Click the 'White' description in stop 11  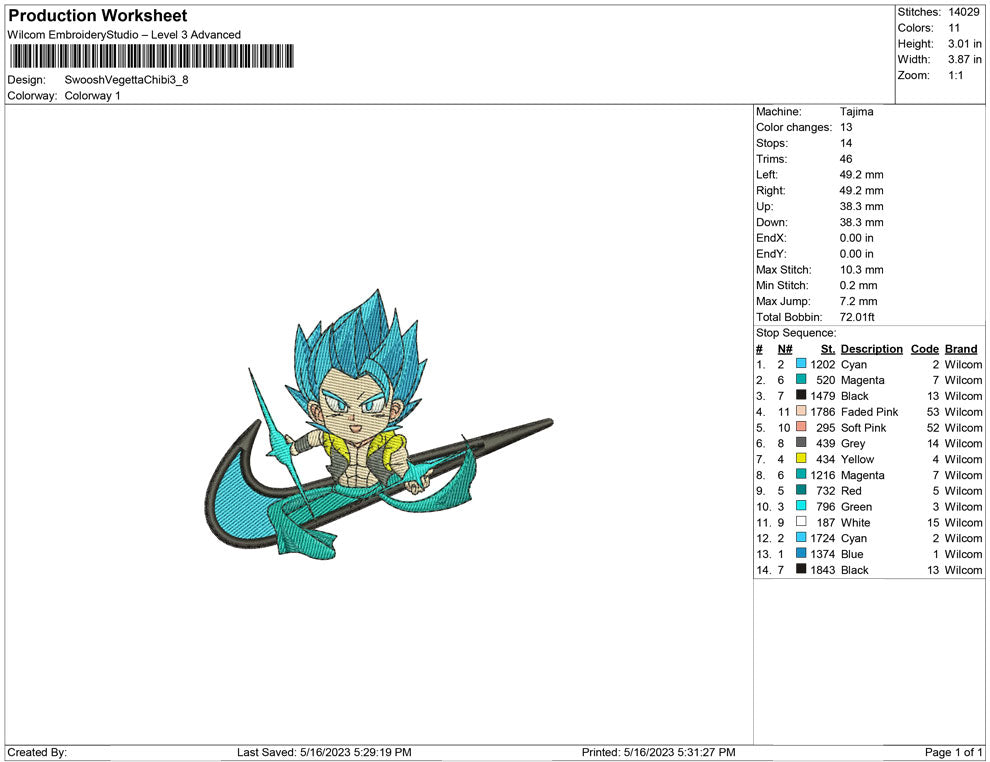pos(856,522)
